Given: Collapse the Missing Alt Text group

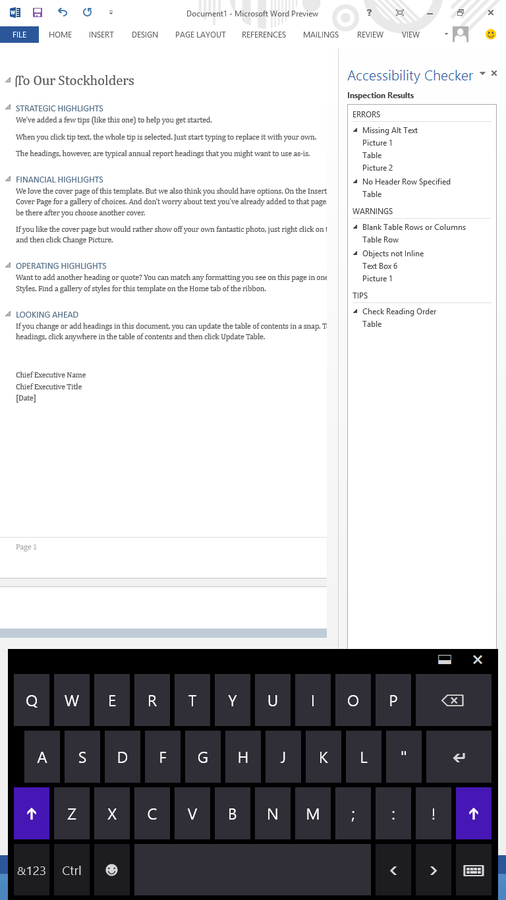Looking at the screenshot, I should [x=356, y=130].
